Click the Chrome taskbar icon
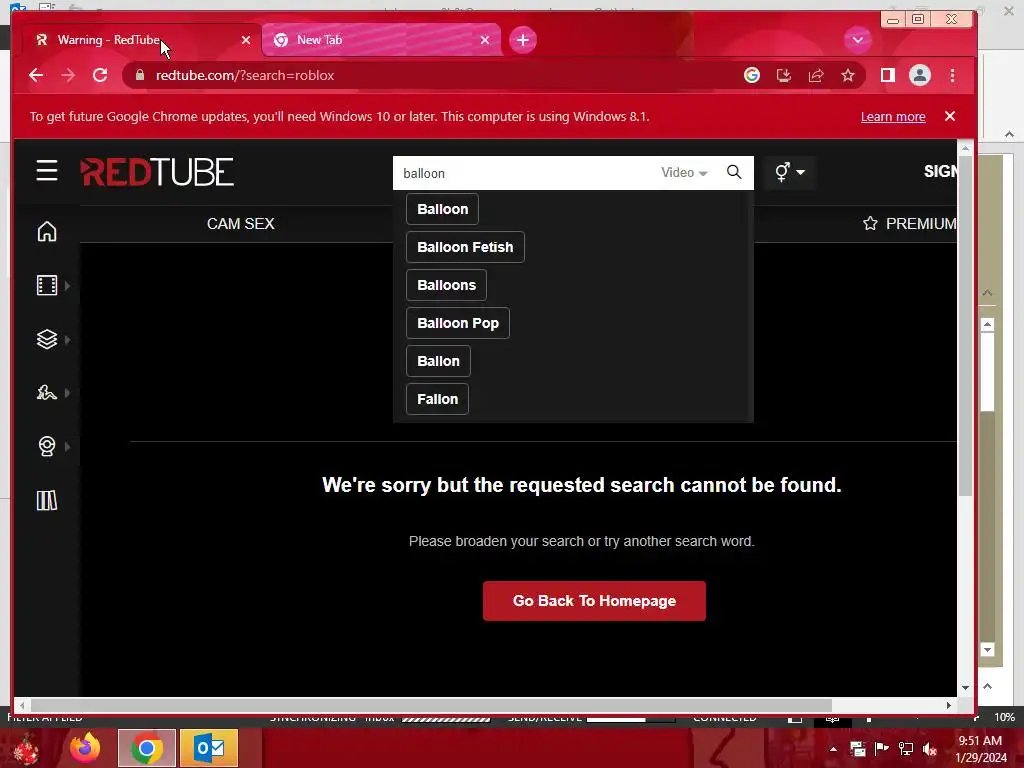Image resolution: width=1024 pixels, height=768 pixels. 147,748
